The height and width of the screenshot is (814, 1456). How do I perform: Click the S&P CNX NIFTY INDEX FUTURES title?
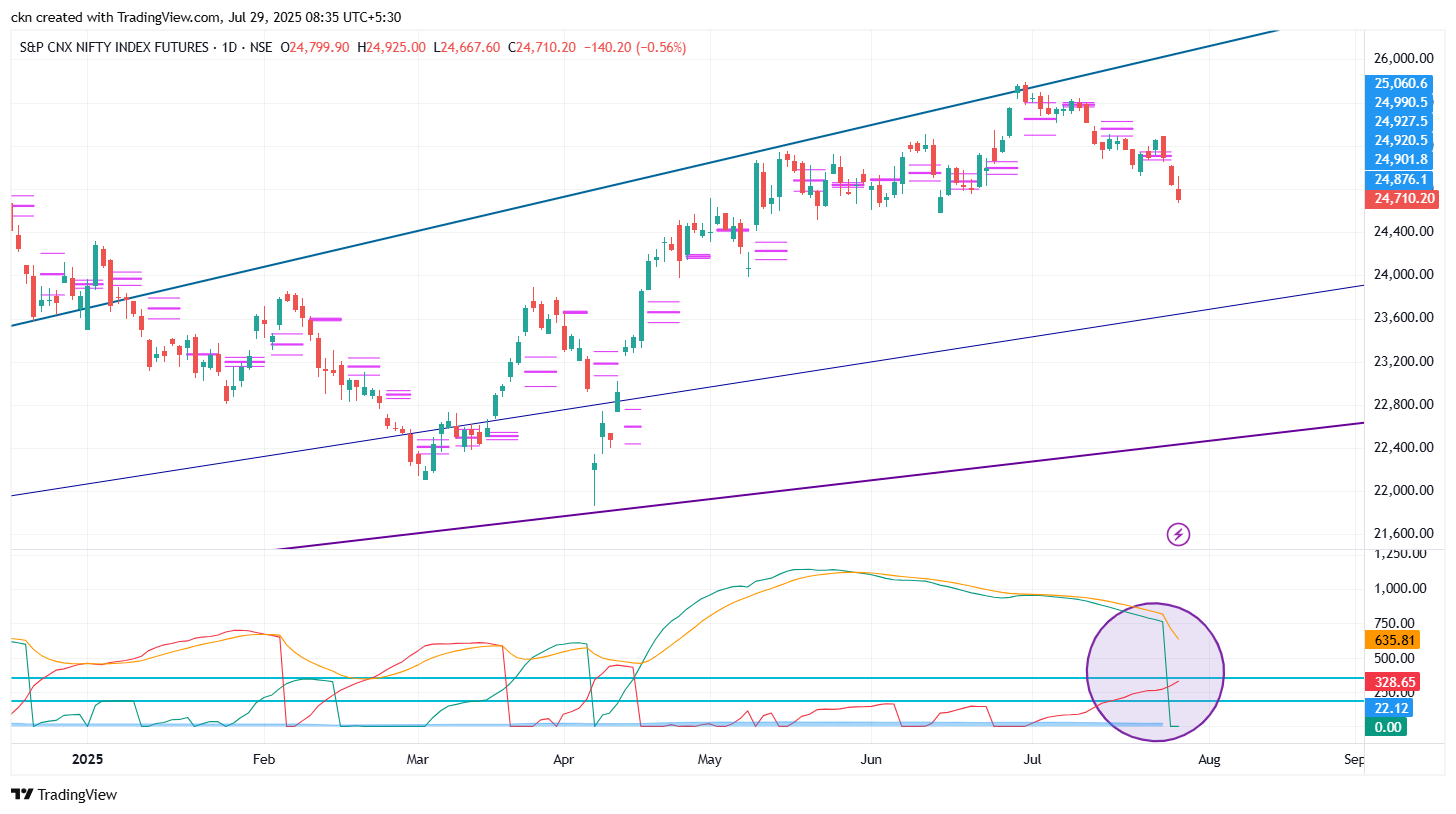(x=115, y=48)
